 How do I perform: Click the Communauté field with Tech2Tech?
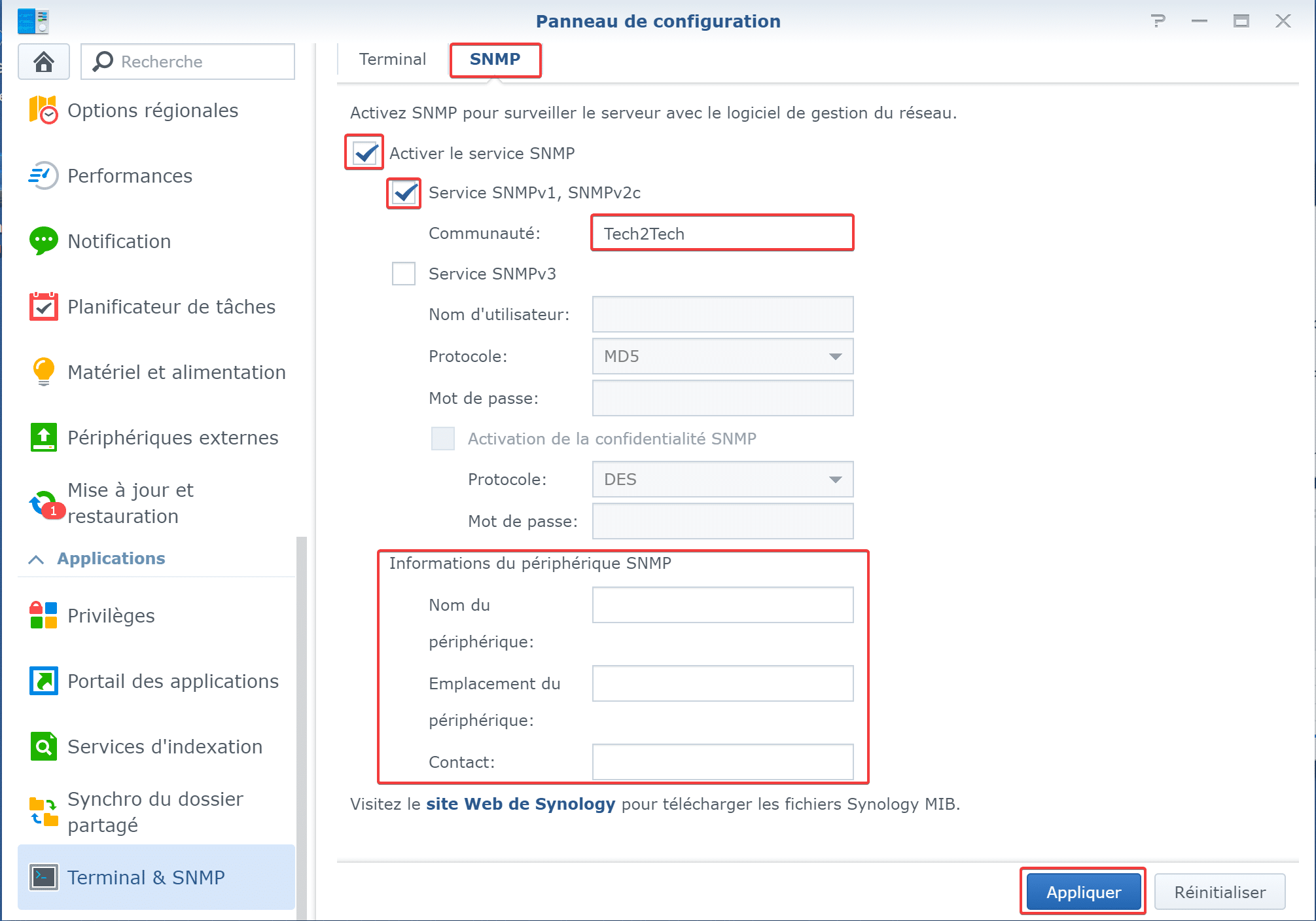(722, 233)
